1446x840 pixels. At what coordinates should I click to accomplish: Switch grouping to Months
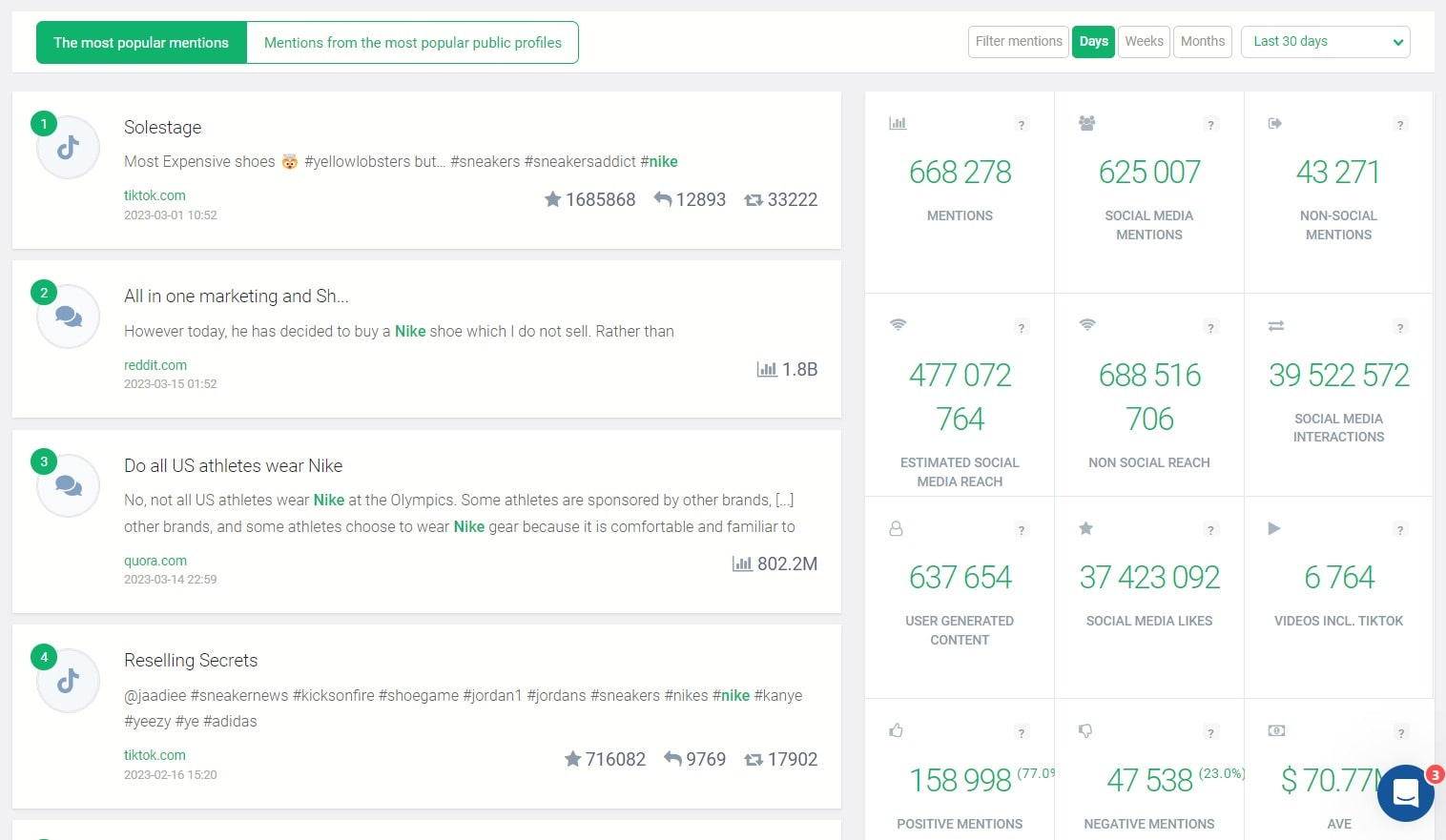[x=1202, y=42]
